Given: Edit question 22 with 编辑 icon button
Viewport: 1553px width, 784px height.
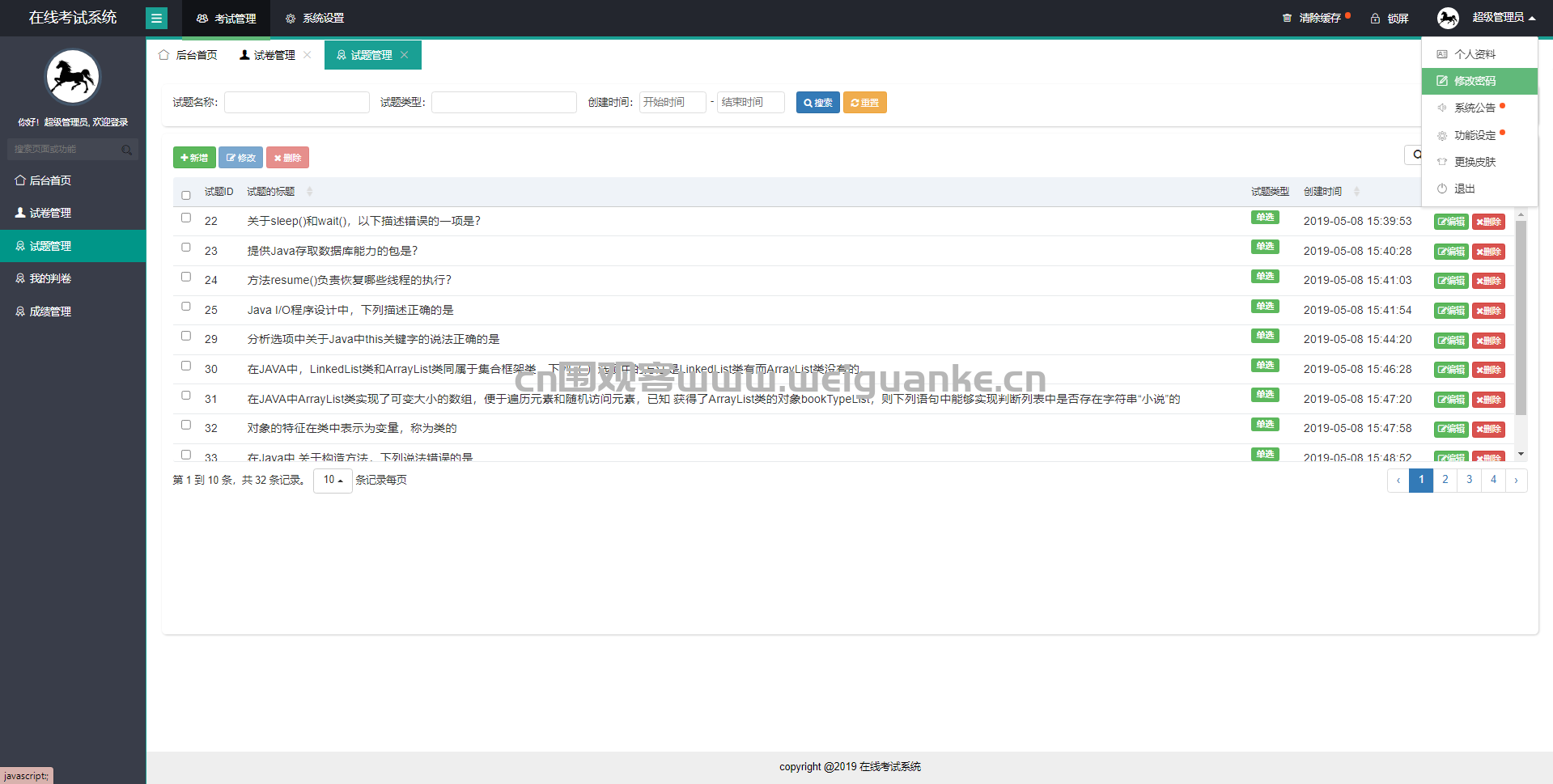Looking at the screenshot, I should click(1451, 222).
